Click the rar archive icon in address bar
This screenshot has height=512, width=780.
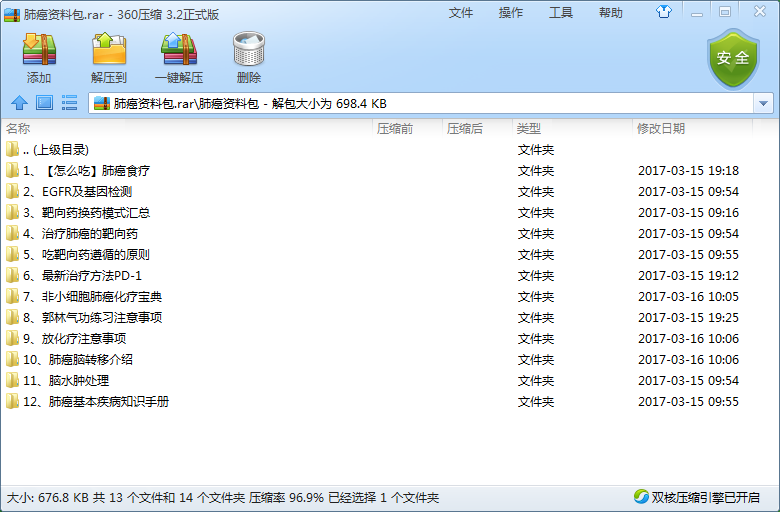click(101, 103)
